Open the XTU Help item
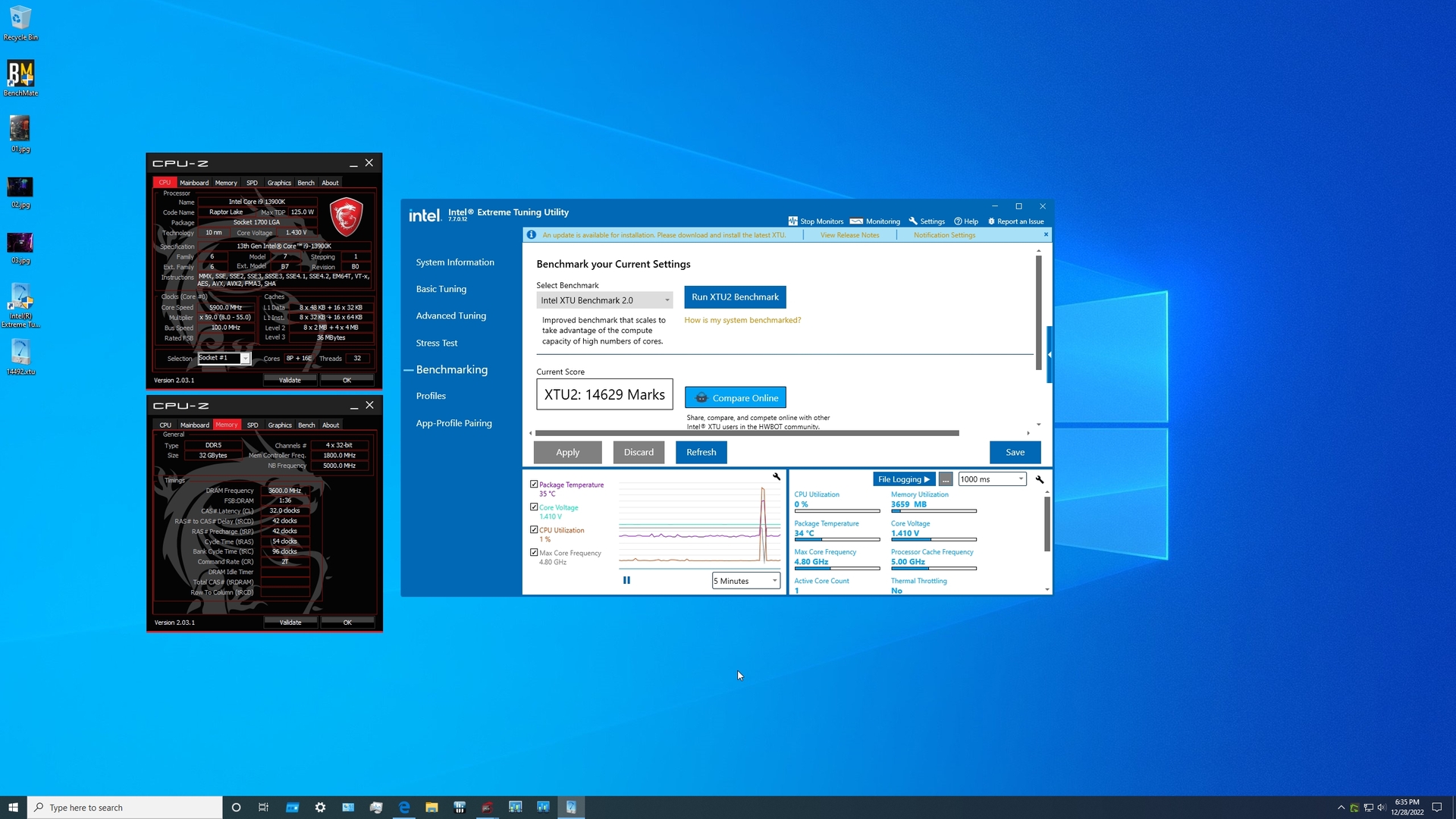The height and width of the screenshot is (819, 1456). click(966, 221)
